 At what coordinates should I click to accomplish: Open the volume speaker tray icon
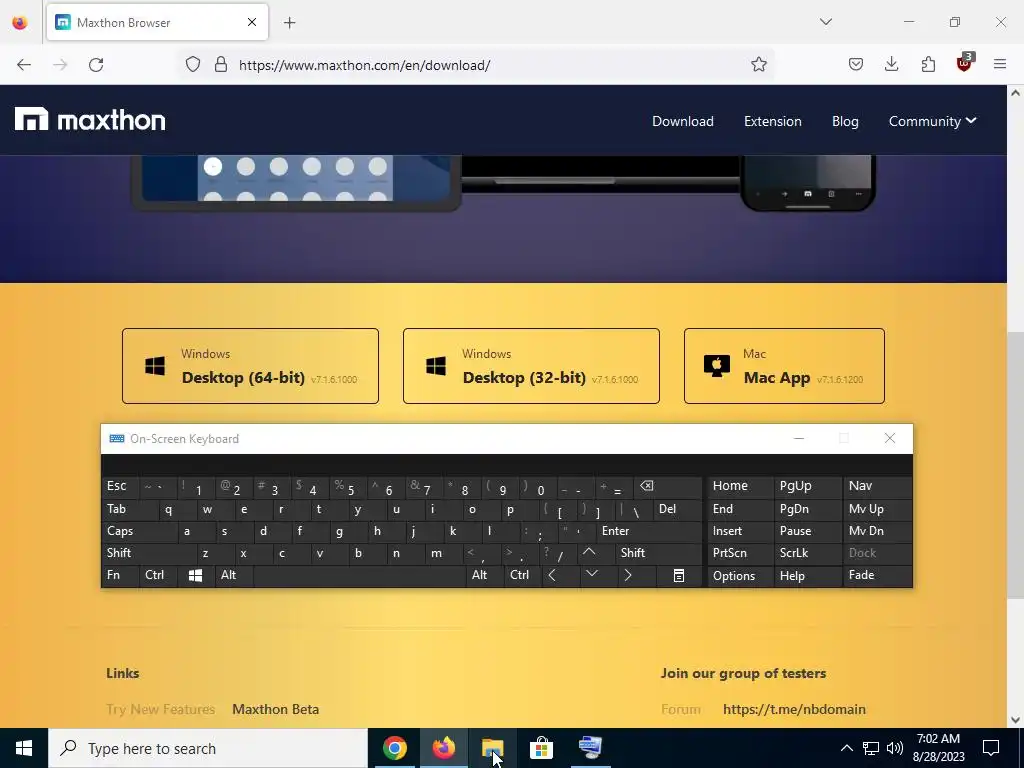(895, 748)
